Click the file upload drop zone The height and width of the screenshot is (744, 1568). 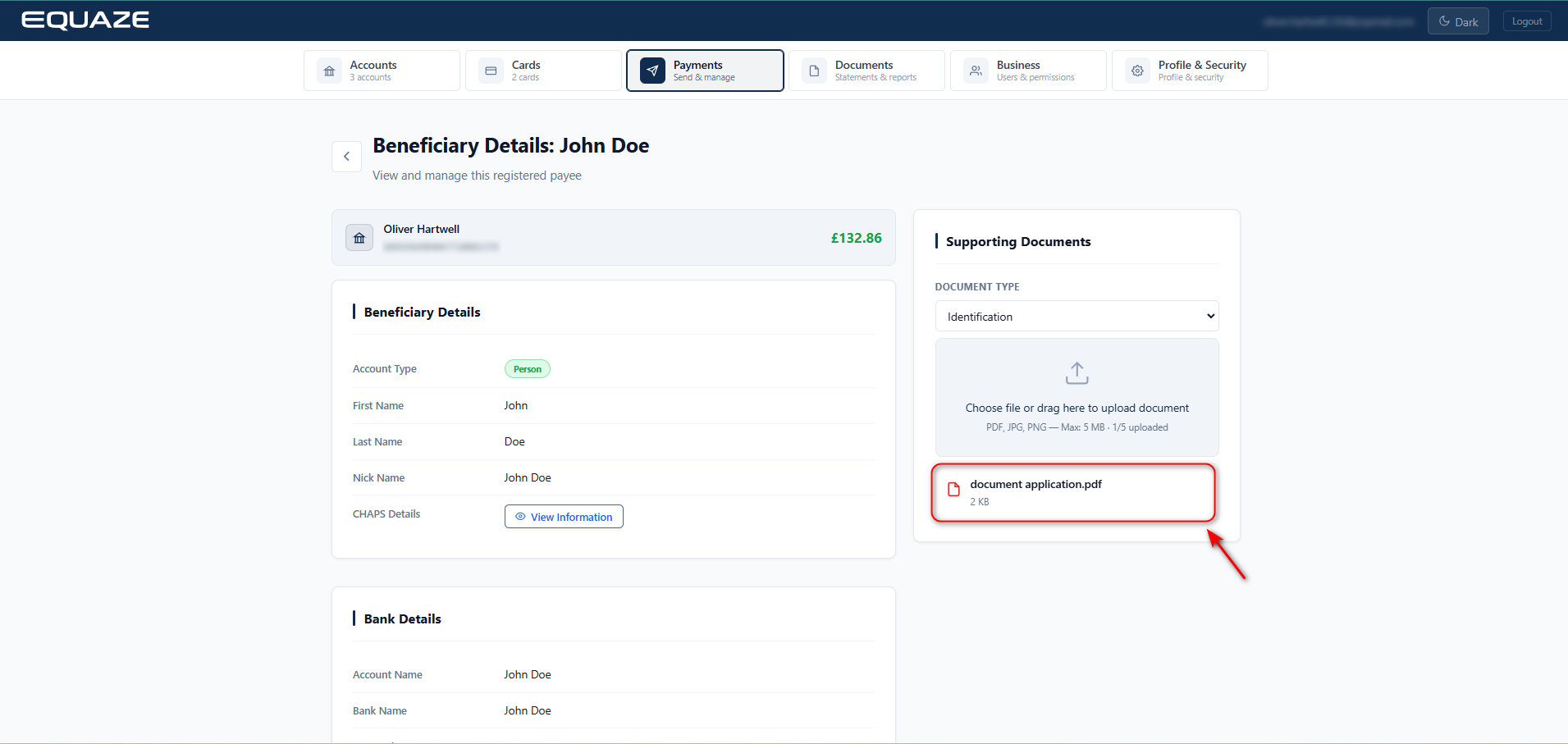tap(1077, 397)
